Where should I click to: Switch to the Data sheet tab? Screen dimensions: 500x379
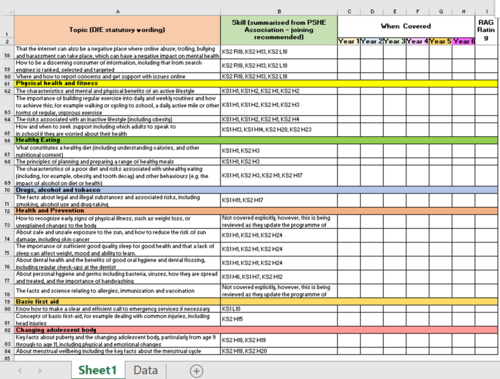click(x=146, y=370)
